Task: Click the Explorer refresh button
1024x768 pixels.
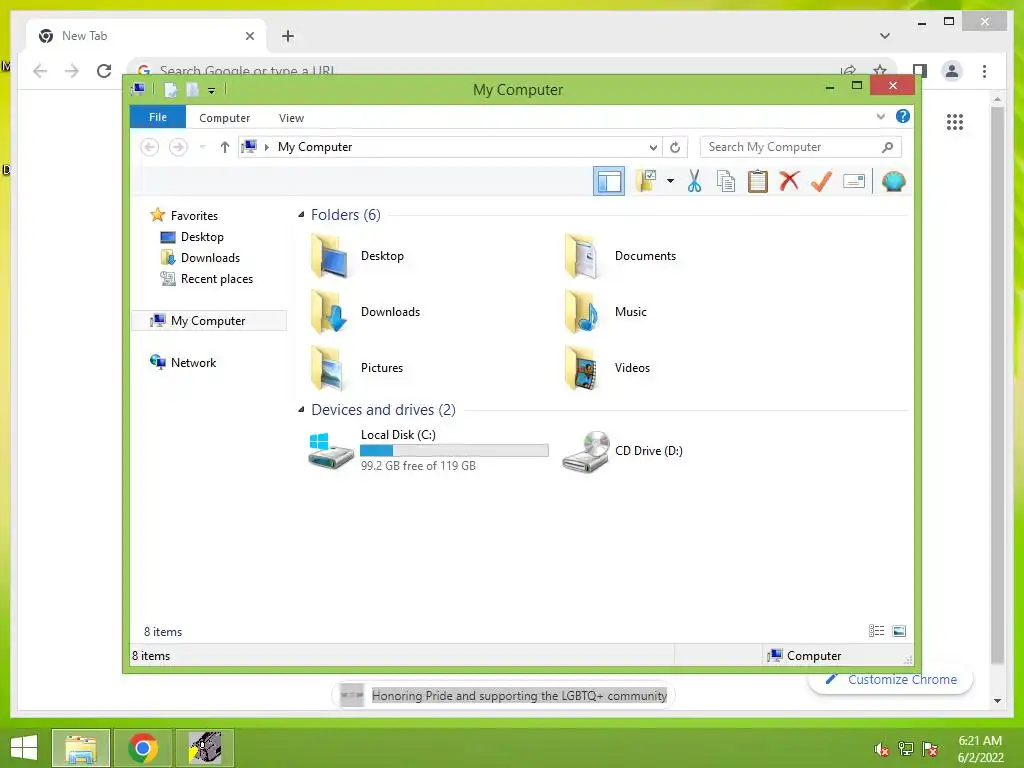Action: (x=675, y=147)
